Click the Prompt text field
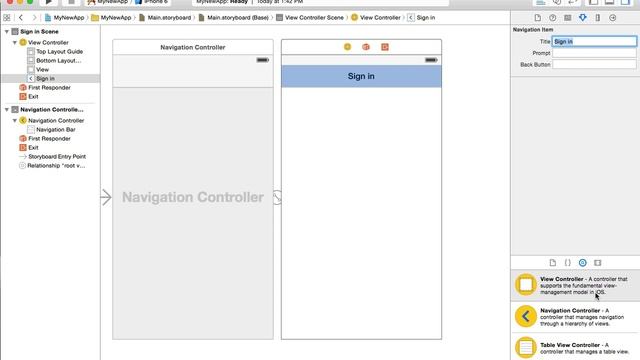Image resolution: width=640 pixels, height=360 pixels. click(x=594, y=53)
